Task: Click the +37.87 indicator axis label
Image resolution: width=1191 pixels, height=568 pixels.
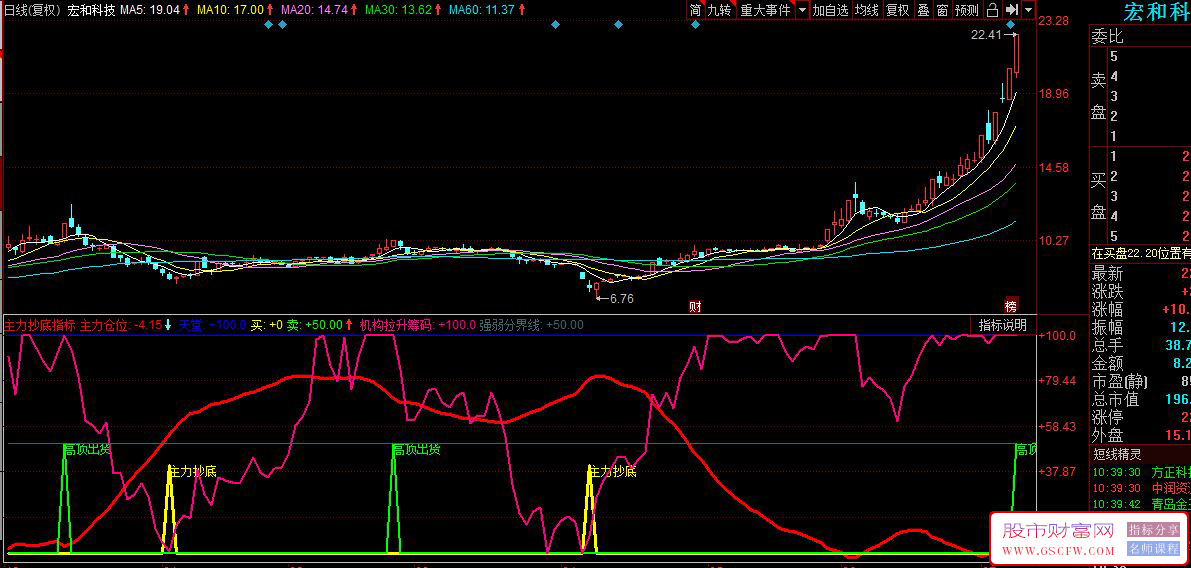Action: coord(1058,472)
